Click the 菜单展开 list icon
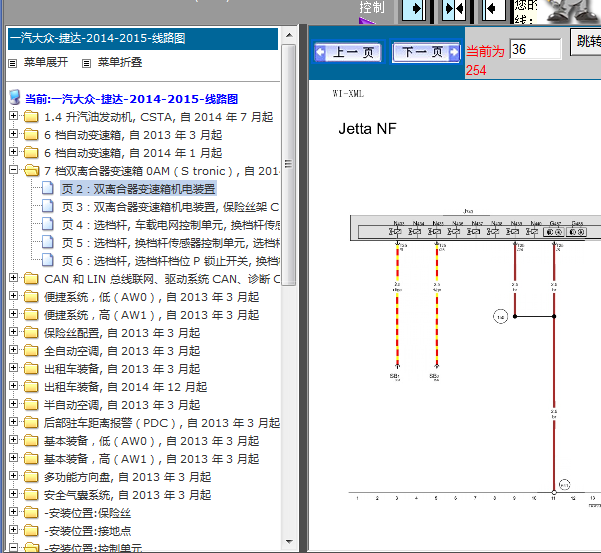Image resolution: width=601 pixels, height=553 pixels. [13, 63]
